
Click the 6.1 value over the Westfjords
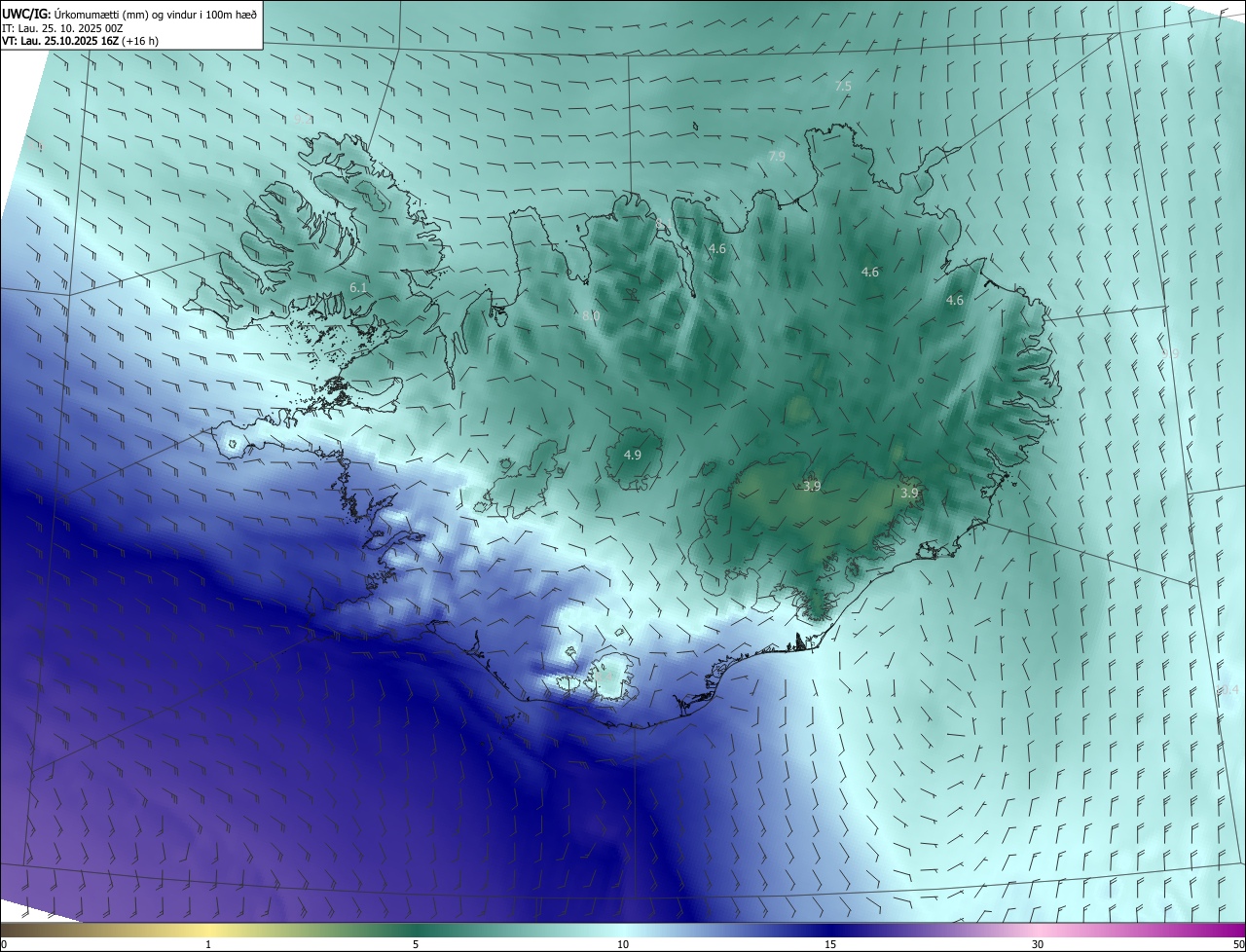(358, 288)
